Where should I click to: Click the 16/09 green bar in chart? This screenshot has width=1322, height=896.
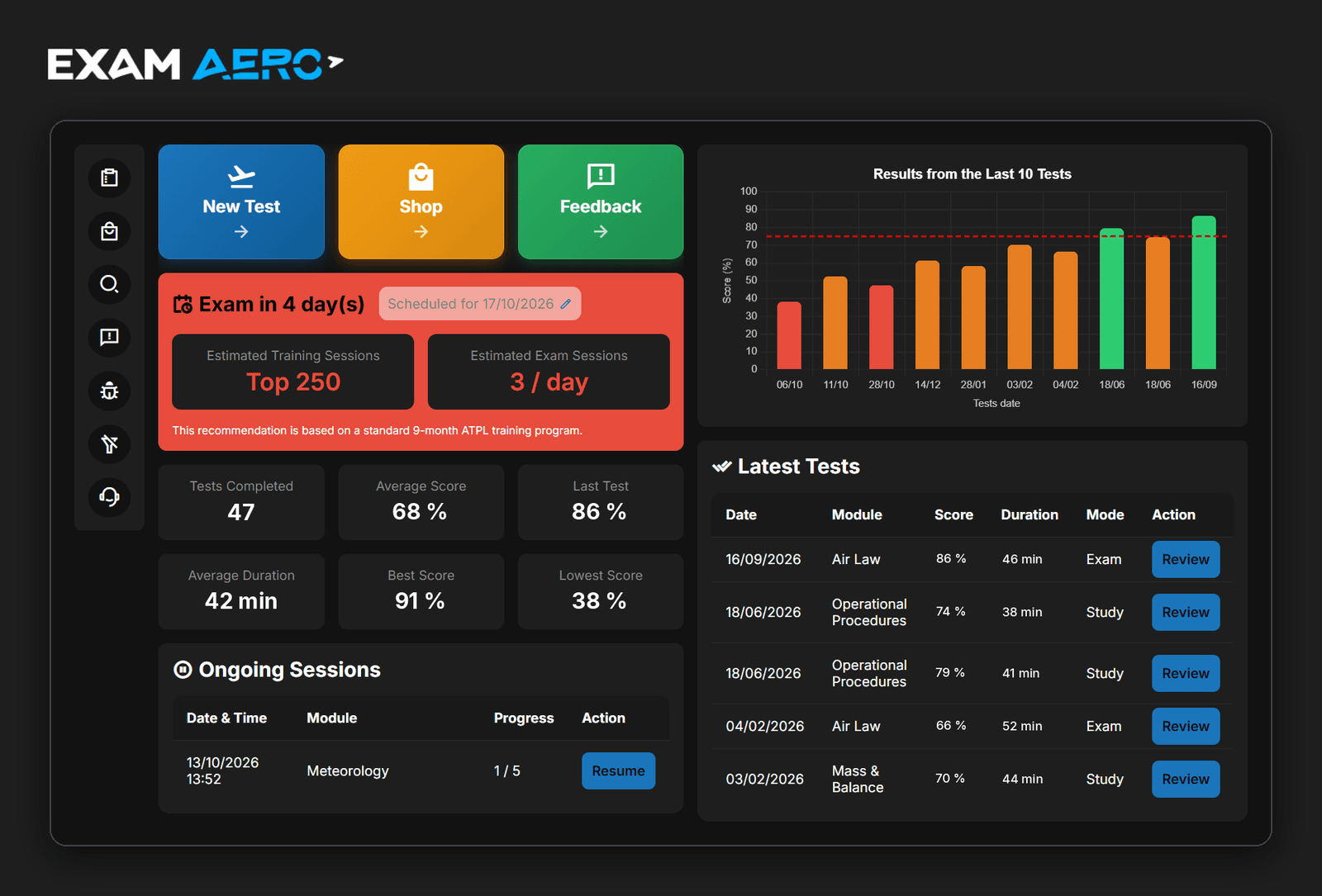coord(1204,292)
